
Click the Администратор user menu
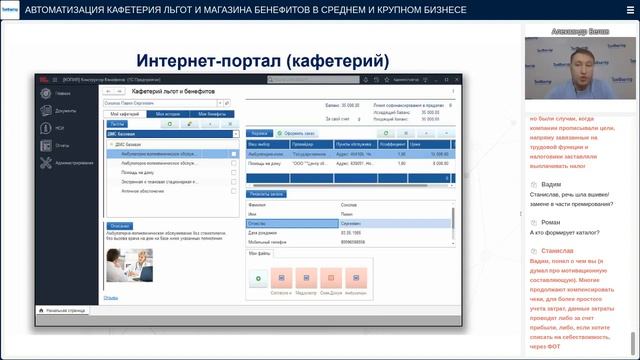[406, 80]
